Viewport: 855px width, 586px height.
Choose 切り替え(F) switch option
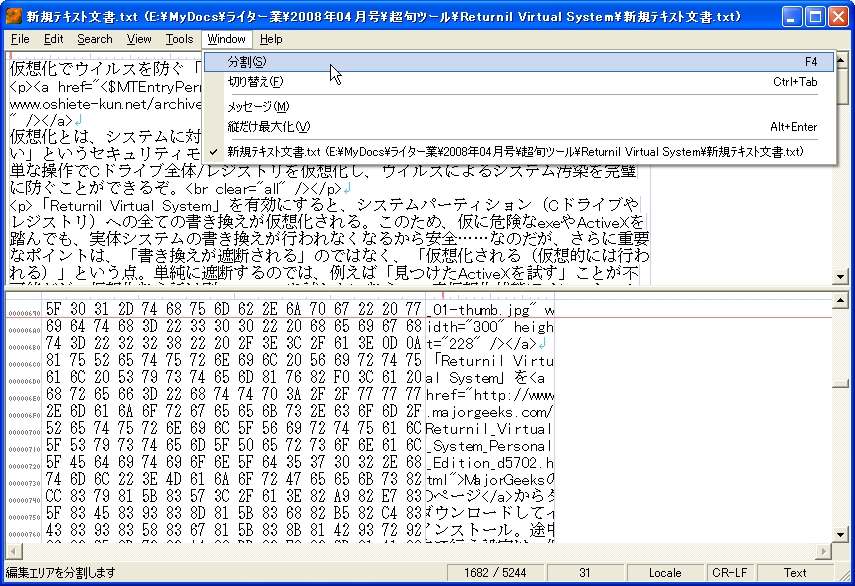coord(519,82)
